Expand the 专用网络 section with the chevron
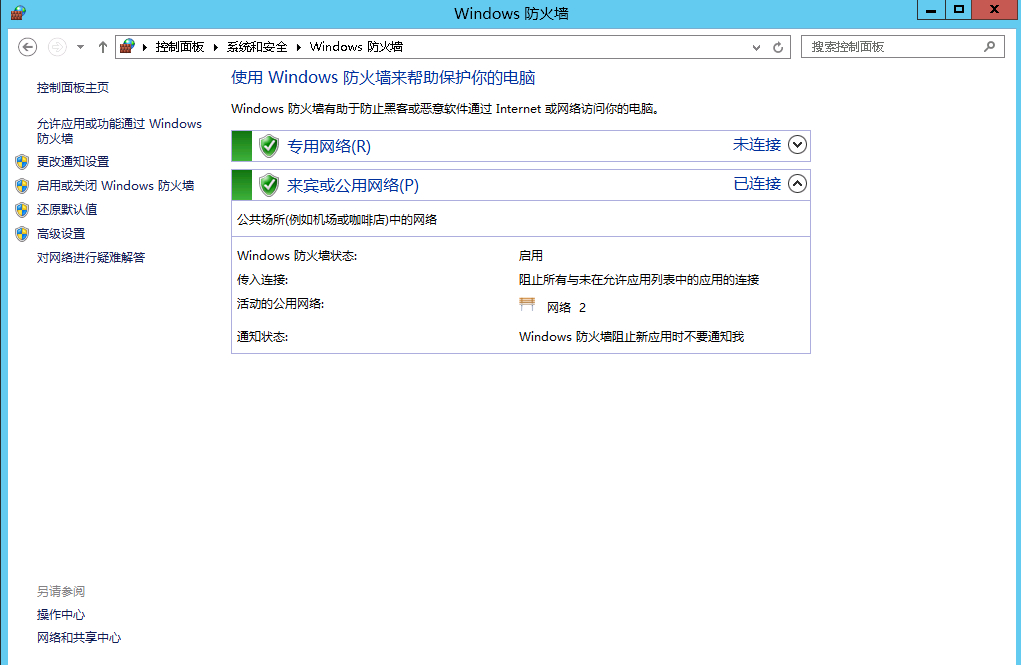 [x=797, y=145]
